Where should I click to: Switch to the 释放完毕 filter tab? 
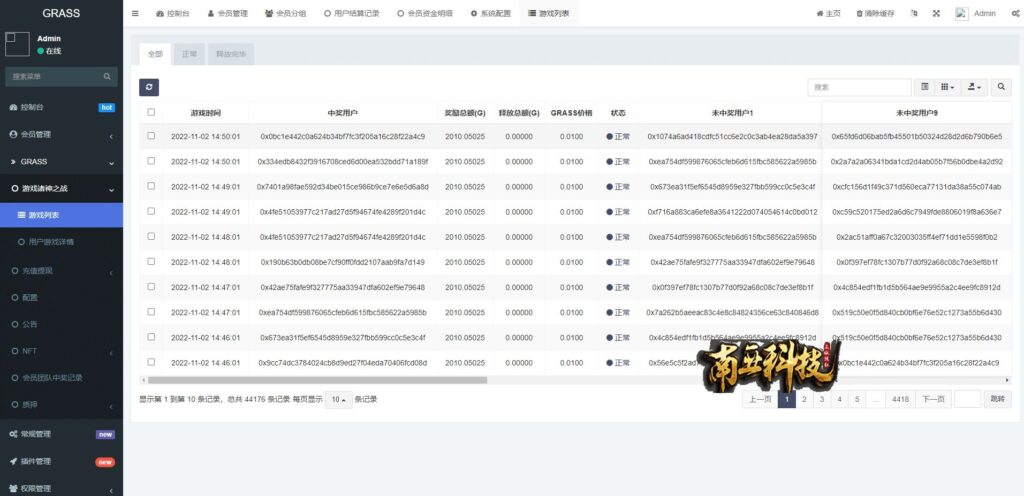coord(231,54)
